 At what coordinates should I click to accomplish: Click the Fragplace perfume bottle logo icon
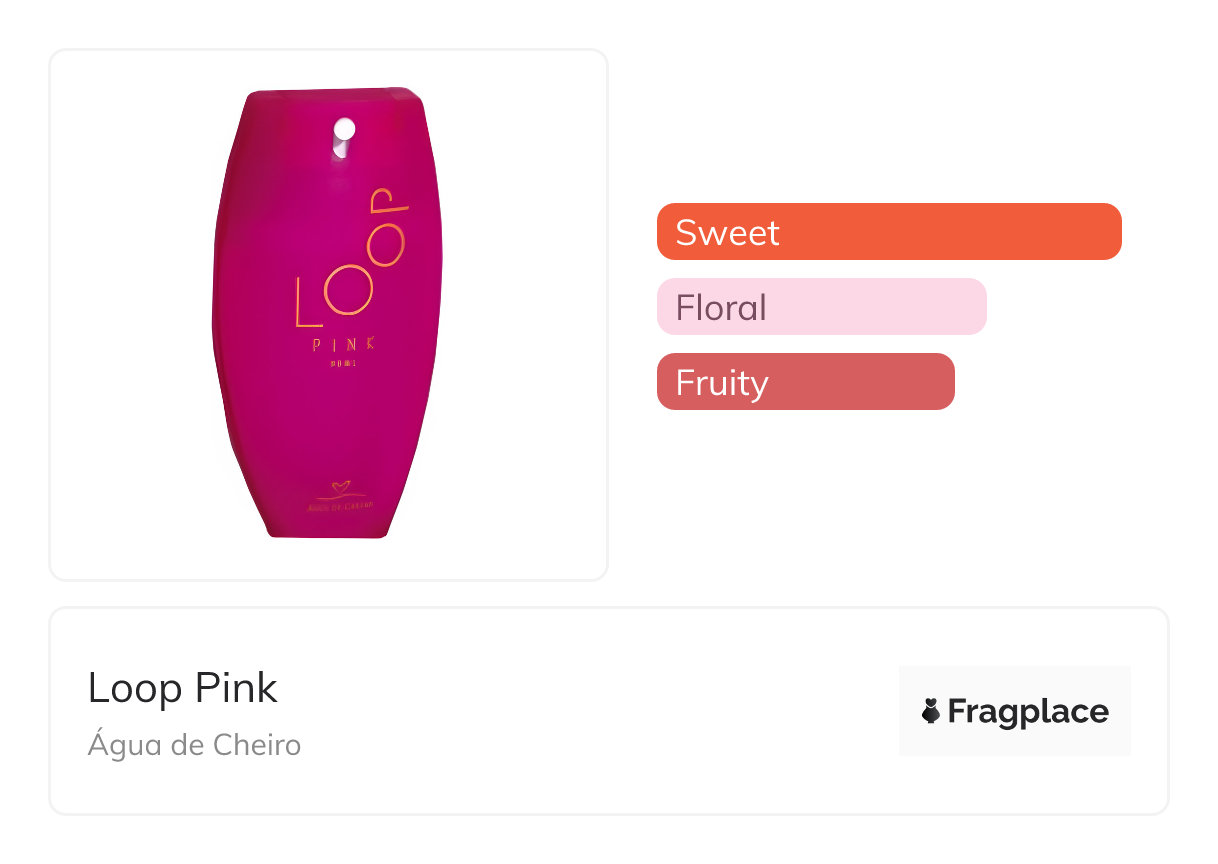click(x=931, y=711)
